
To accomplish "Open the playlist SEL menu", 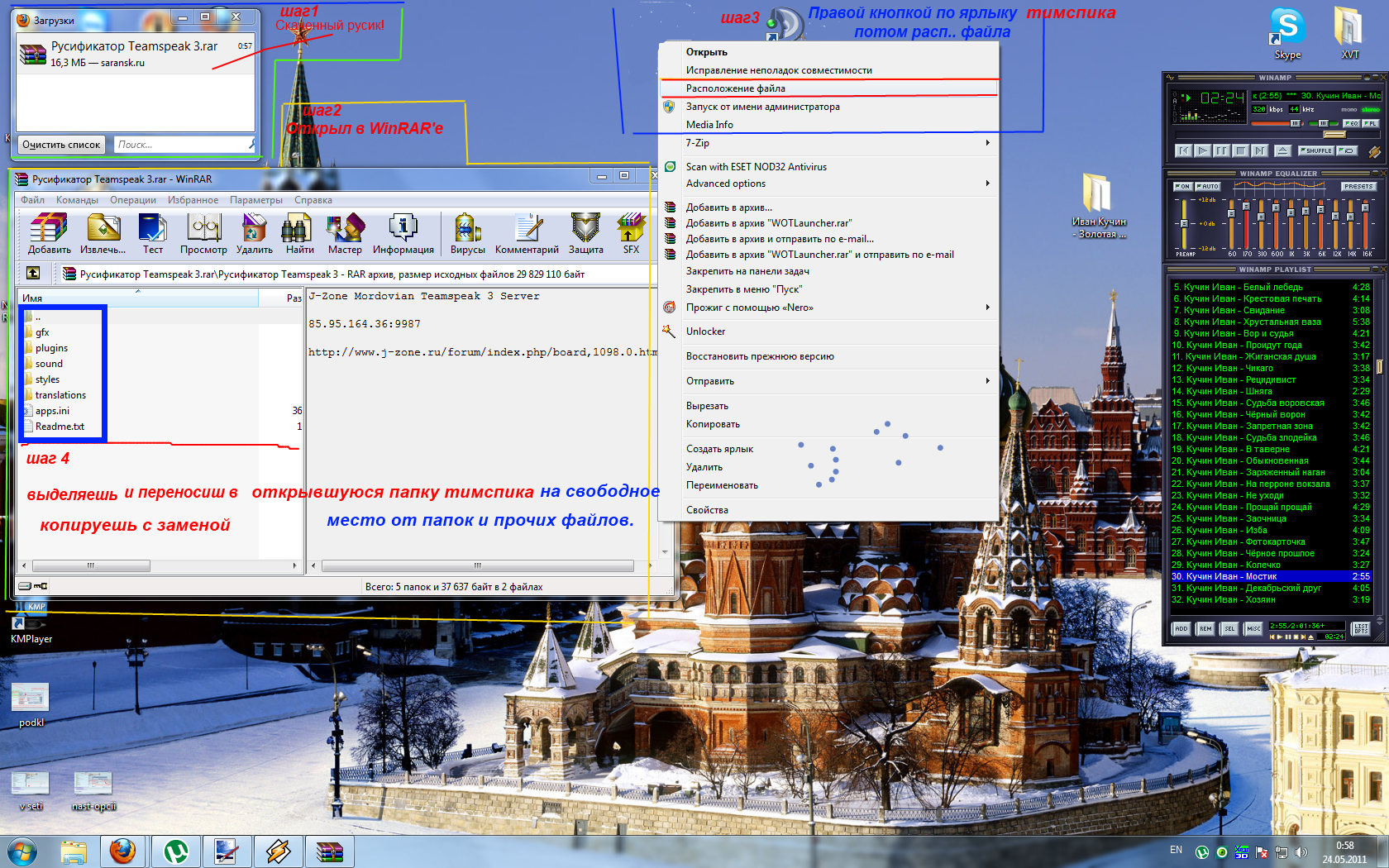I will click(x=1229, y=628).
